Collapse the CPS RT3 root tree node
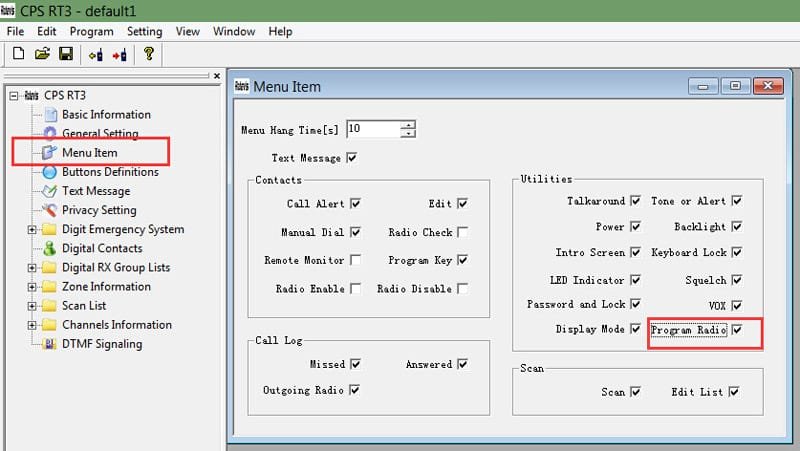Image resolution: width=800 pixels, height=451 pixels. (x=14, y=95)
